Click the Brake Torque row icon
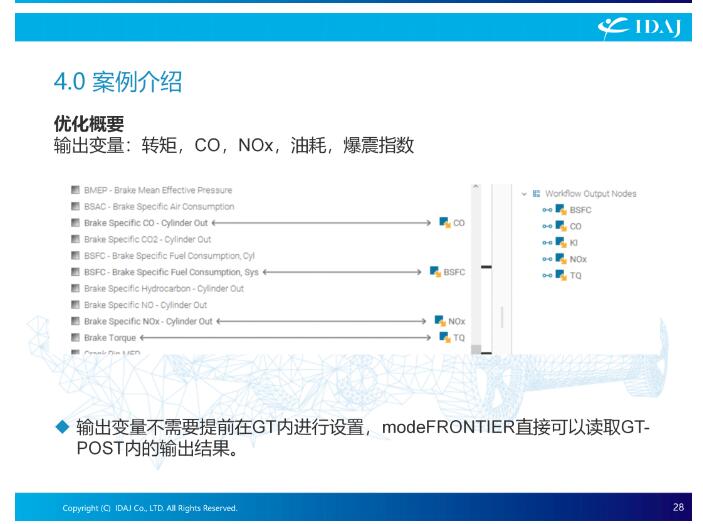The image size is (703, 524). [x=75, y=338]
